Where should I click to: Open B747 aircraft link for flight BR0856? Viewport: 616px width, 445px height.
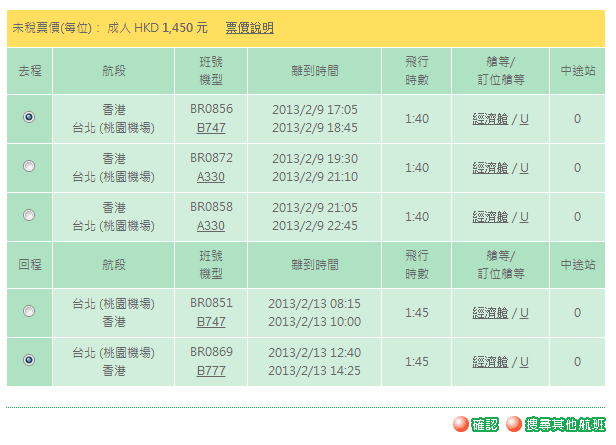coord(211,128)
